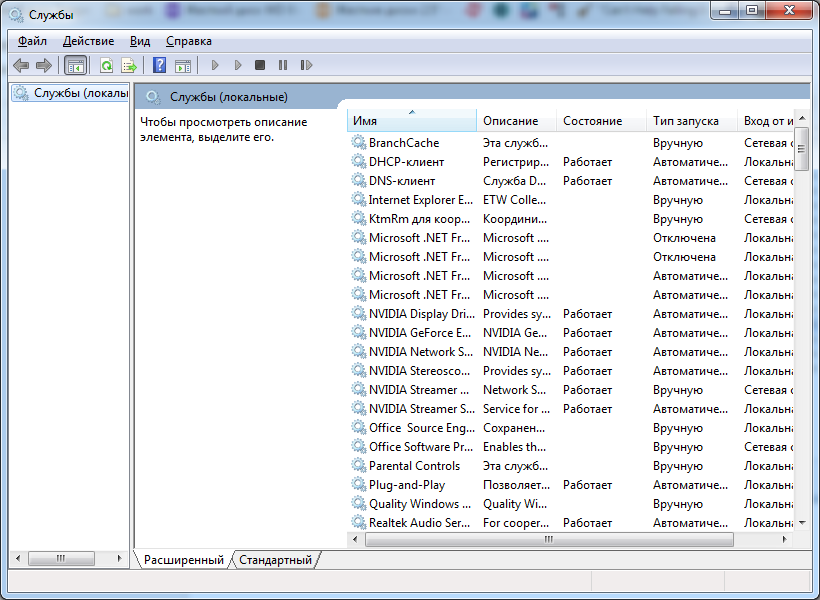Click the Export list toolbar icon
820x600 pixels.
click(x=128, y=65)
